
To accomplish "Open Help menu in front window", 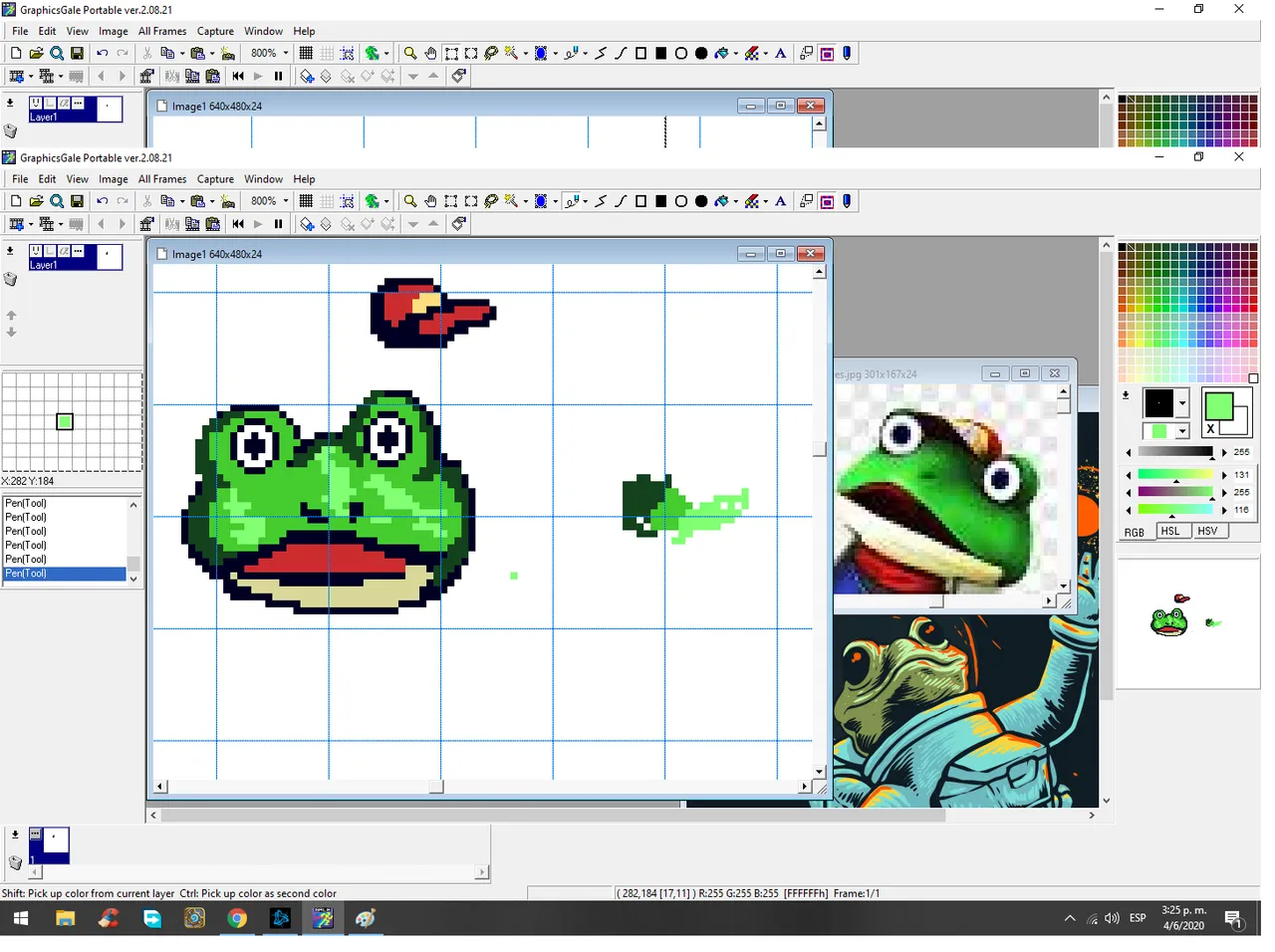I will [304, 179].
